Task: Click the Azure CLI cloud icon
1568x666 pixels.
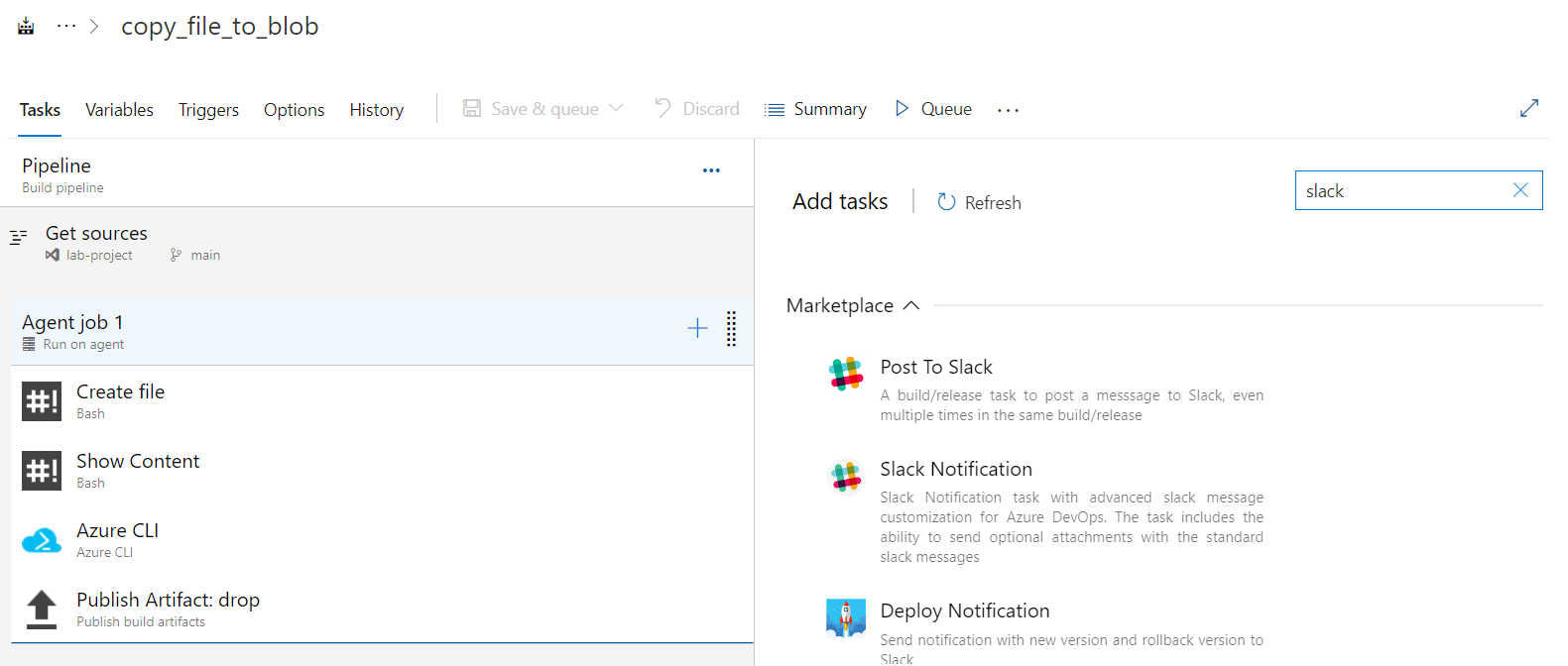Action: [42, 540]
